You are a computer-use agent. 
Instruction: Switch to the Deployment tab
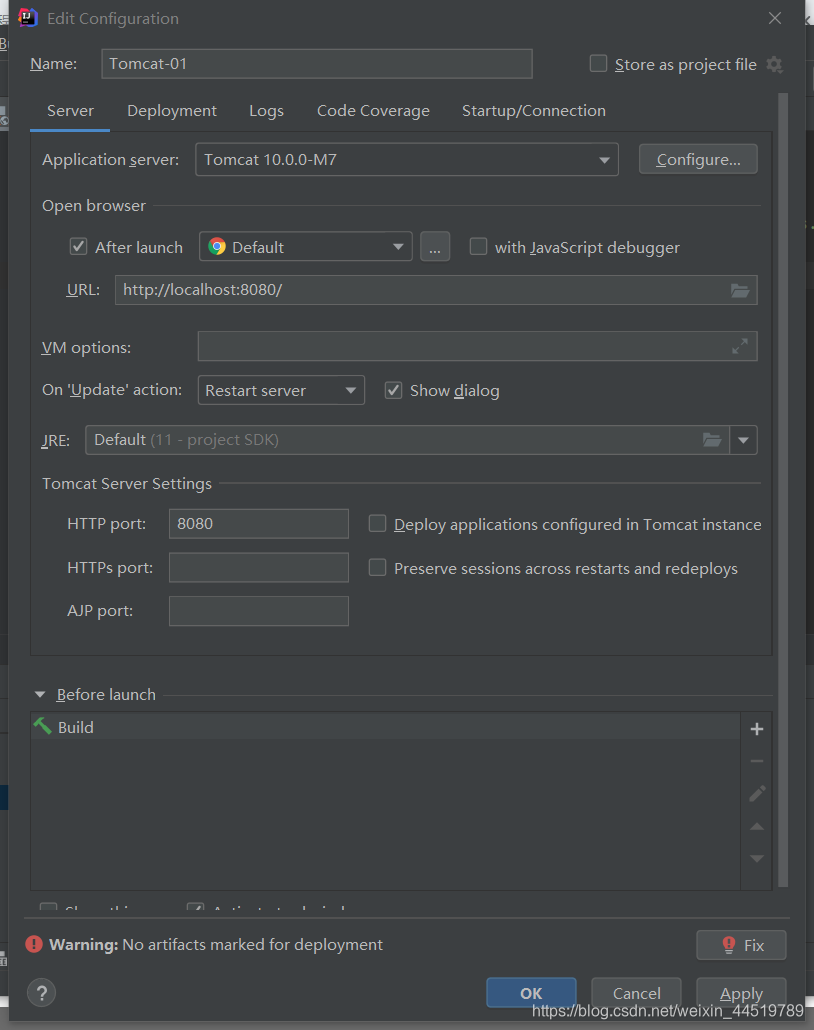pos(171,110)
